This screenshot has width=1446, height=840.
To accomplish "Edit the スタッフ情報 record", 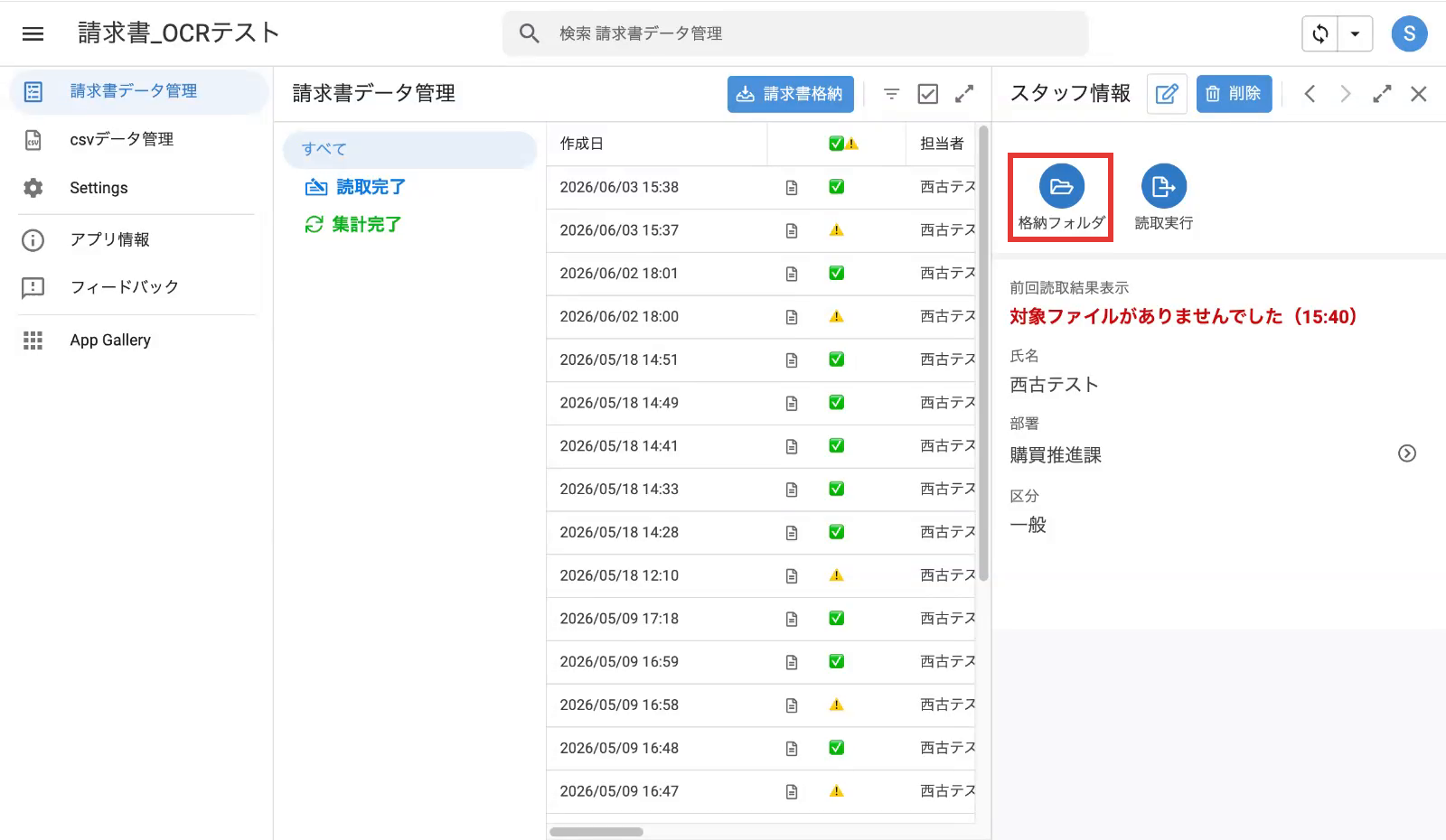I will pyautogui.click(x=1167, y=94).
